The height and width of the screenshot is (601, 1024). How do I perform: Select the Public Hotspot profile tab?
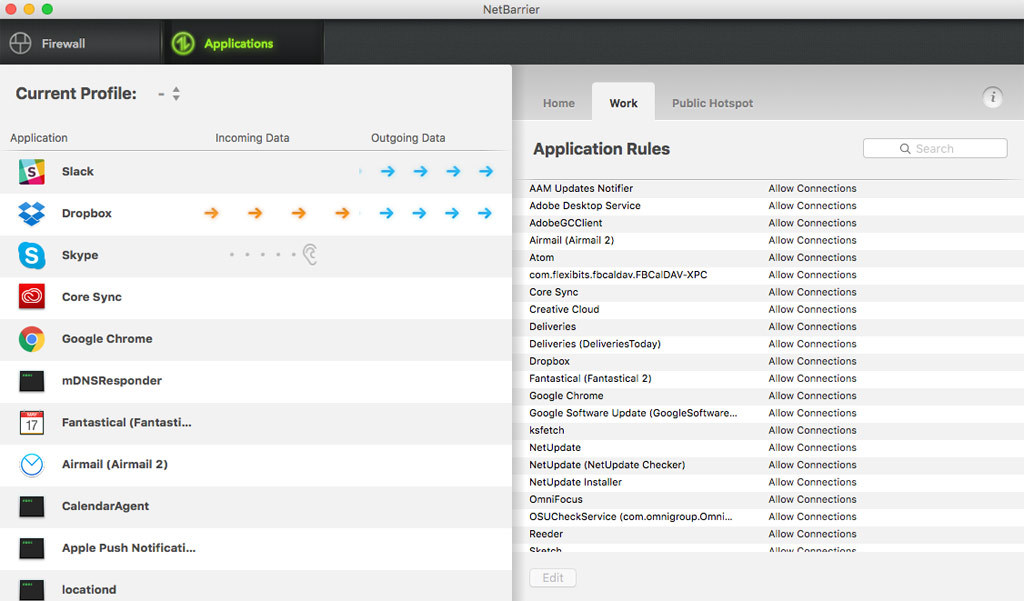click(712, 103)
